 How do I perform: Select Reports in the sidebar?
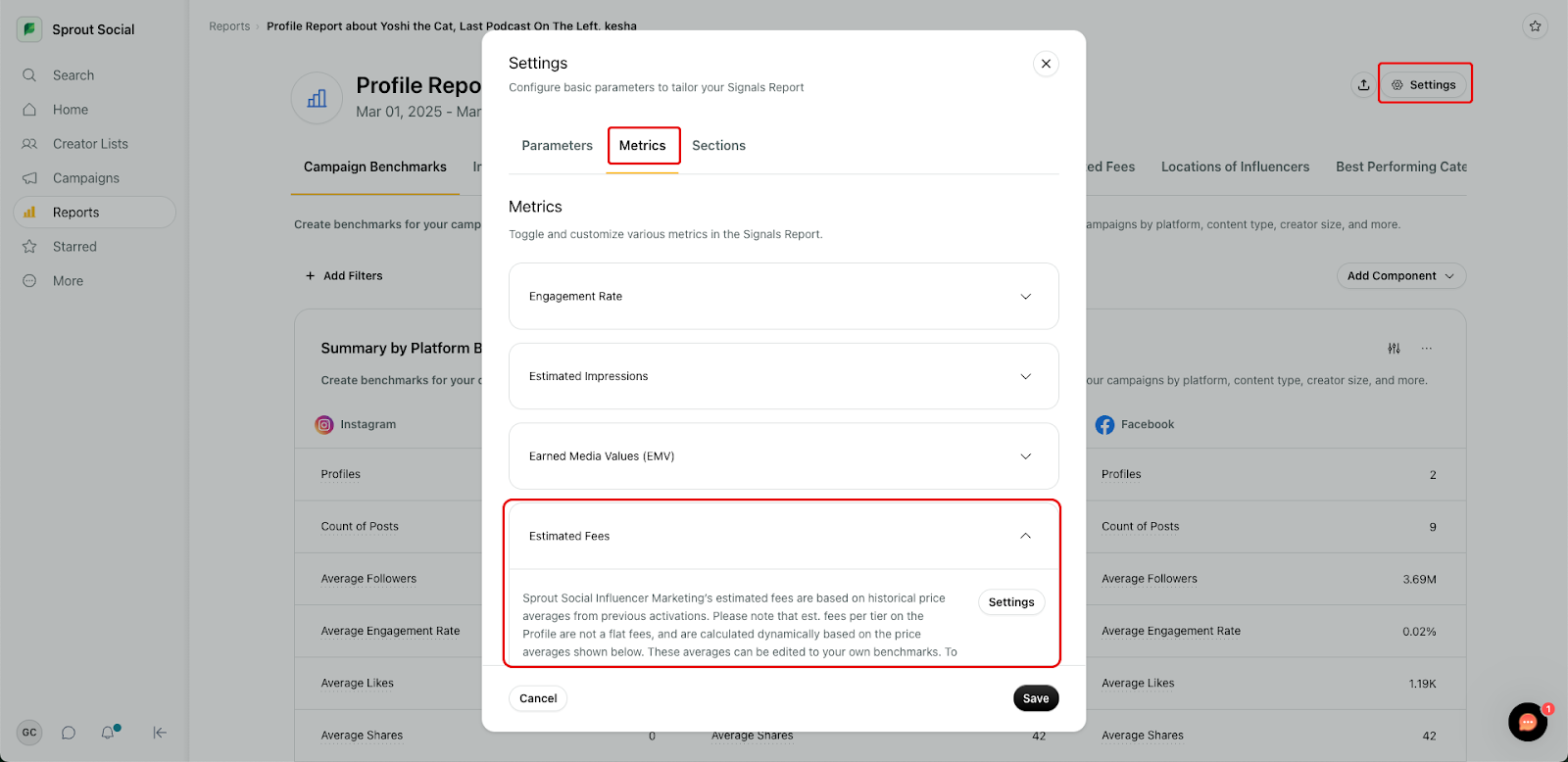pos(94,213)
